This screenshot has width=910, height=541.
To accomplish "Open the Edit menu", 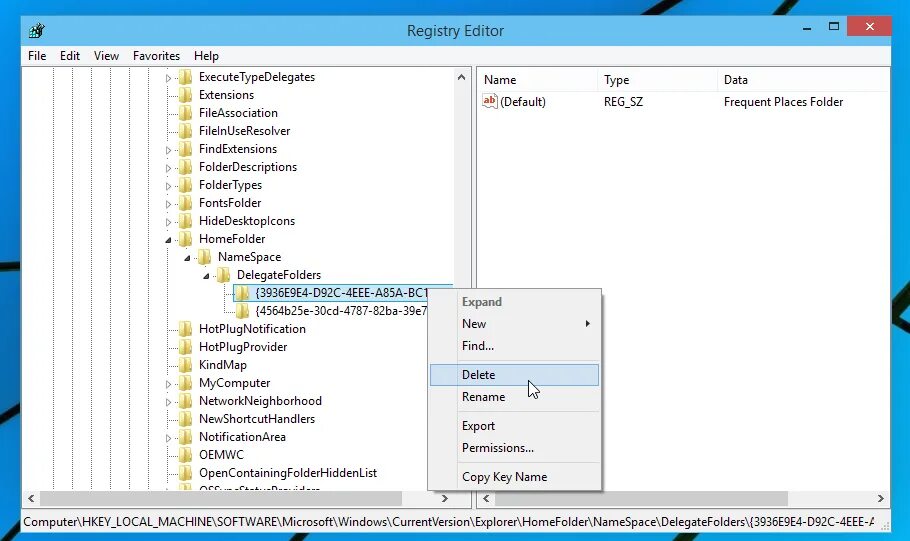I will click(x=70, y=56).
